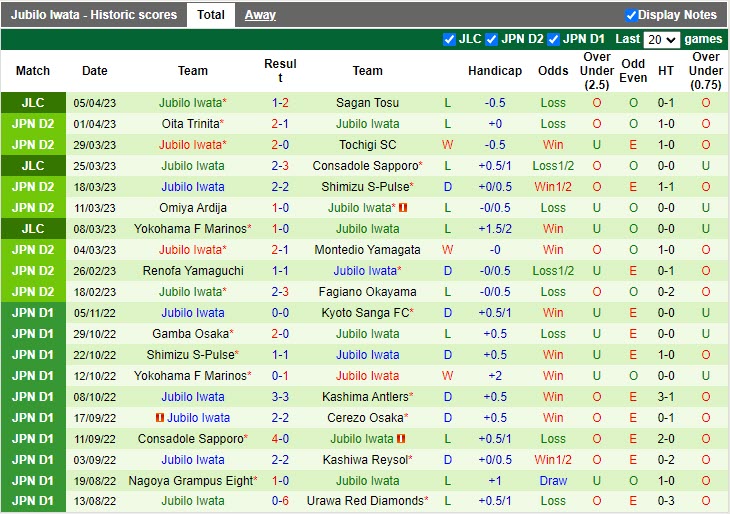Click the +1 handicap in the Nagoya Grampus row
The height and width of the screenshot is (514, 730).
tap(495, 481)
